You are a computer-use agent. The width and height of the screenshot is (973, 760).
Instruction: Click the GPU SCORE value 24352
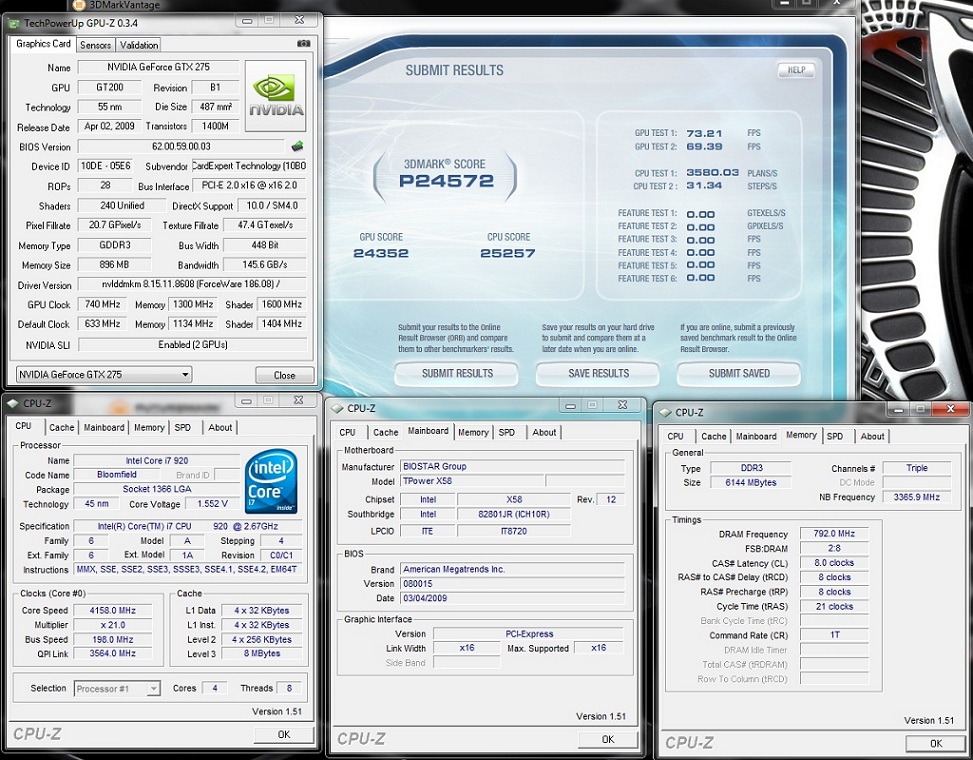click(381, 253)
